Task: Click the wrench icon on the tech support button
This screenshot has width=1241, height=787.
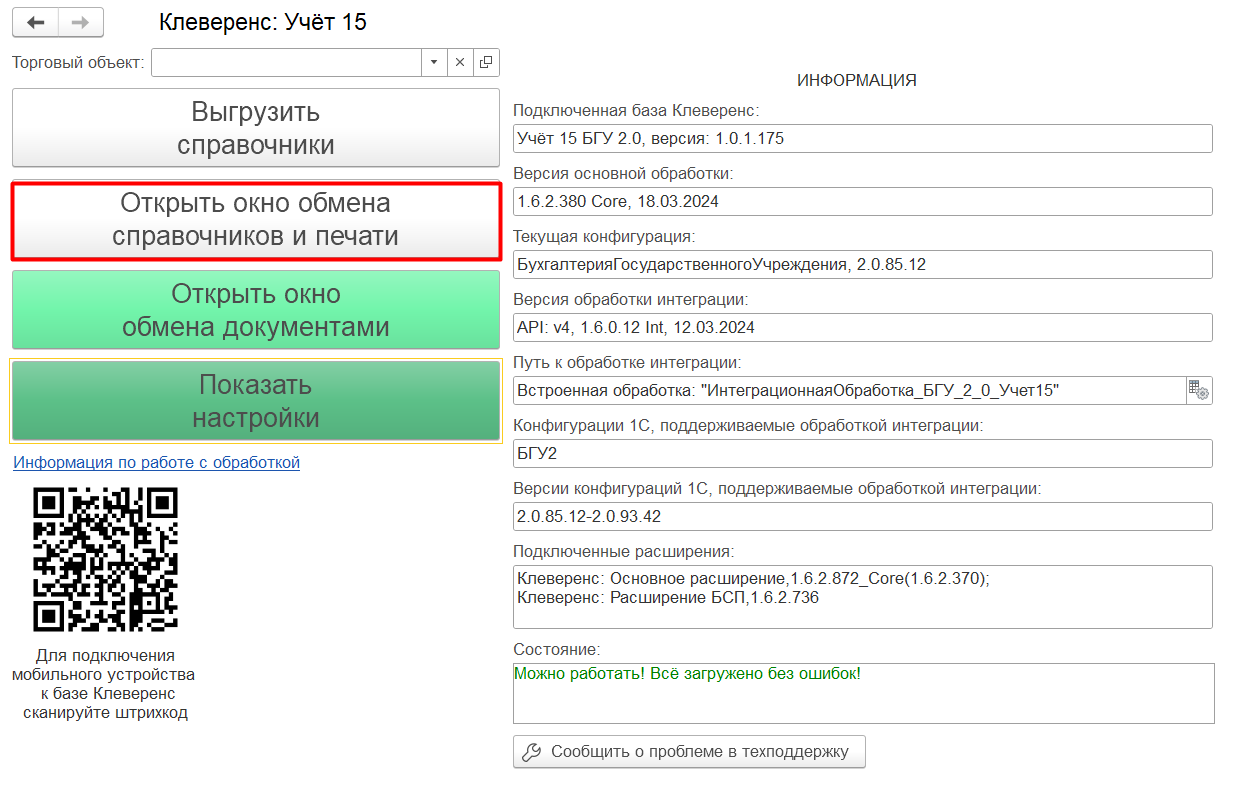Action: [x=532, y=752]
